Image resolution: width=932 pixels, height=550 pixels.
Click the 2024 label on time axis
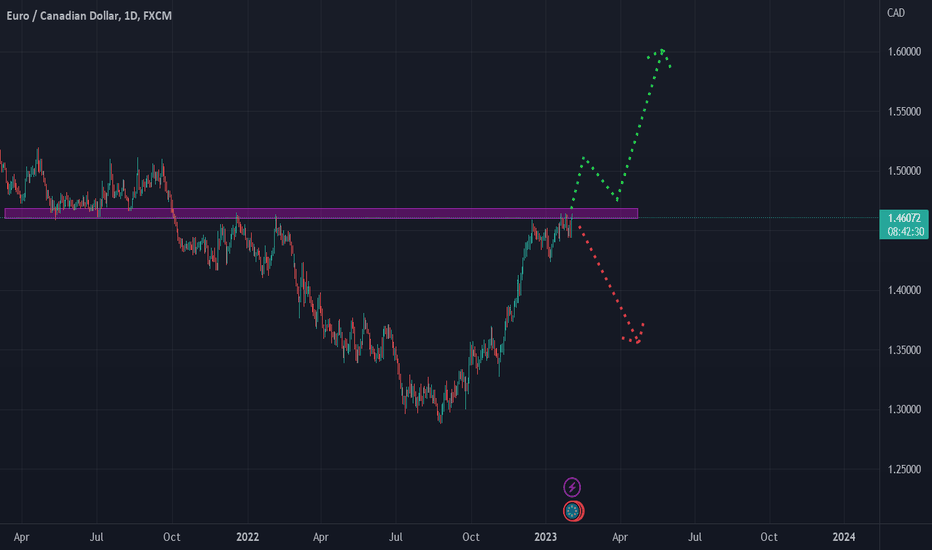(x=843, y=537)
